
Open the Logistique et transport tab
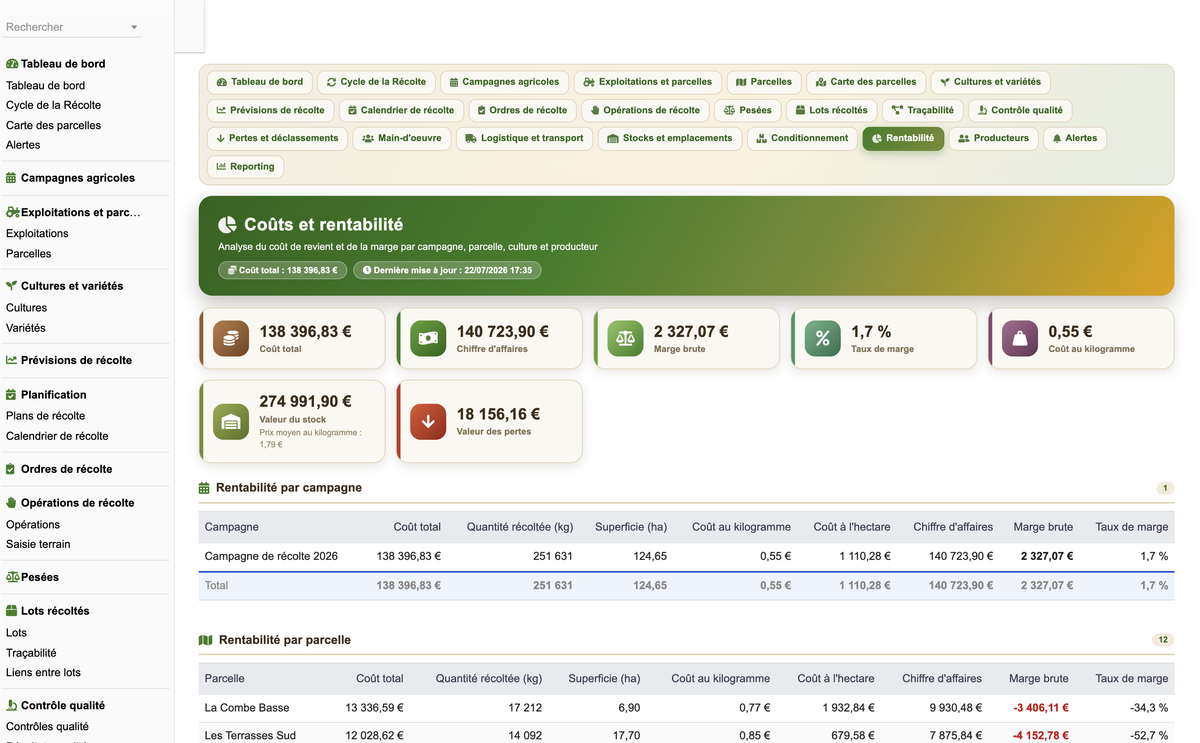point(525,138)
